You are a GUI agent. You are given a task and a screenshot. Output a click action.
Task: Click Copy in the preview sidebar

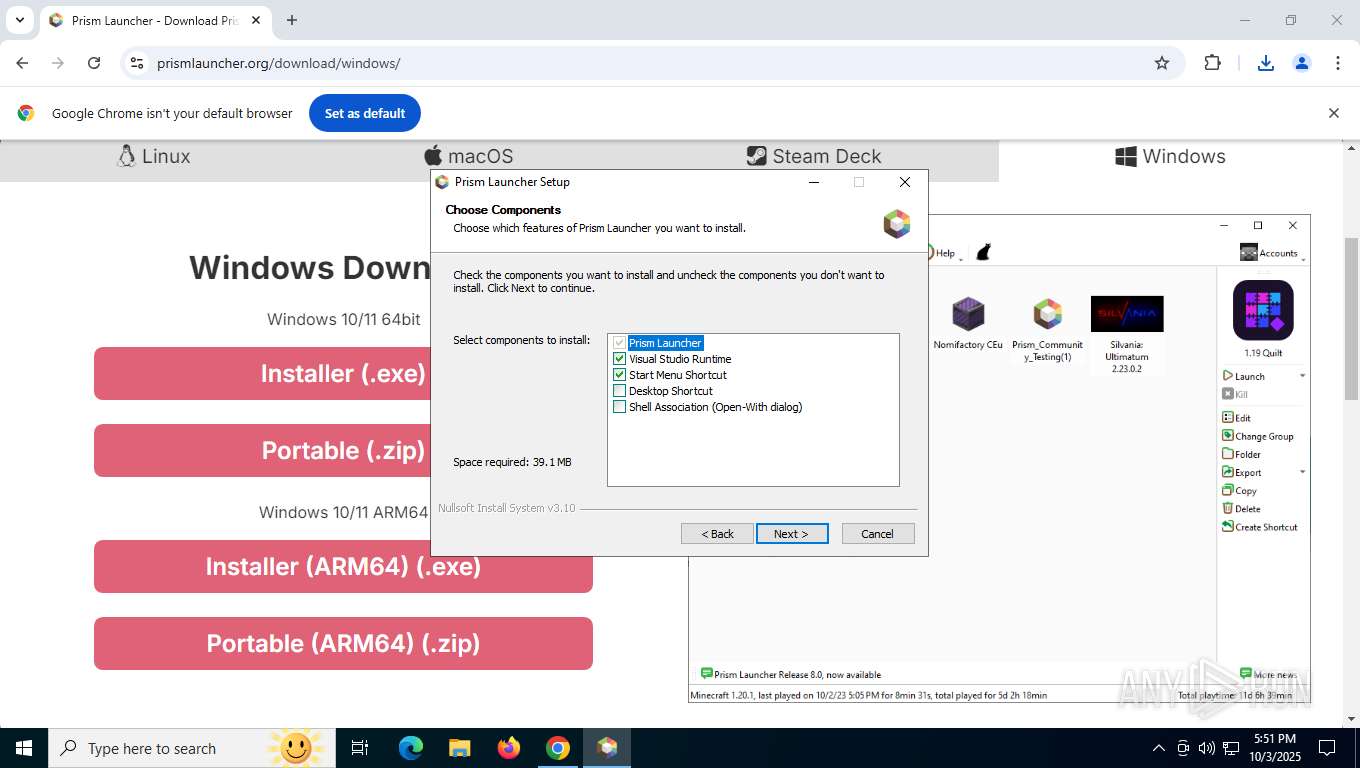(x=1240, y=490)
